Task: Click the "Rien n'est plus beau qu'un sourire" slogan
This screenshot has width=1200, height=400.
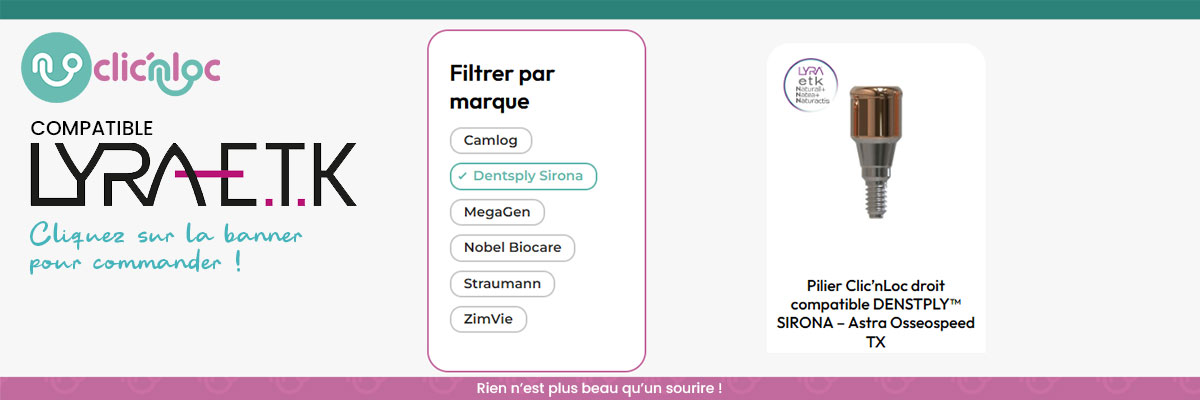Action: click(600, 387)
